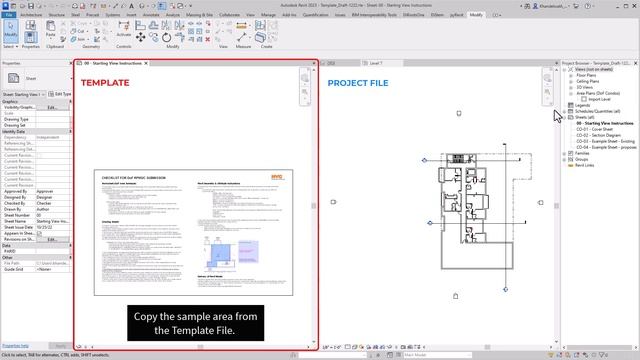Open the Collaborate ribbon tab

coord(229,15)
